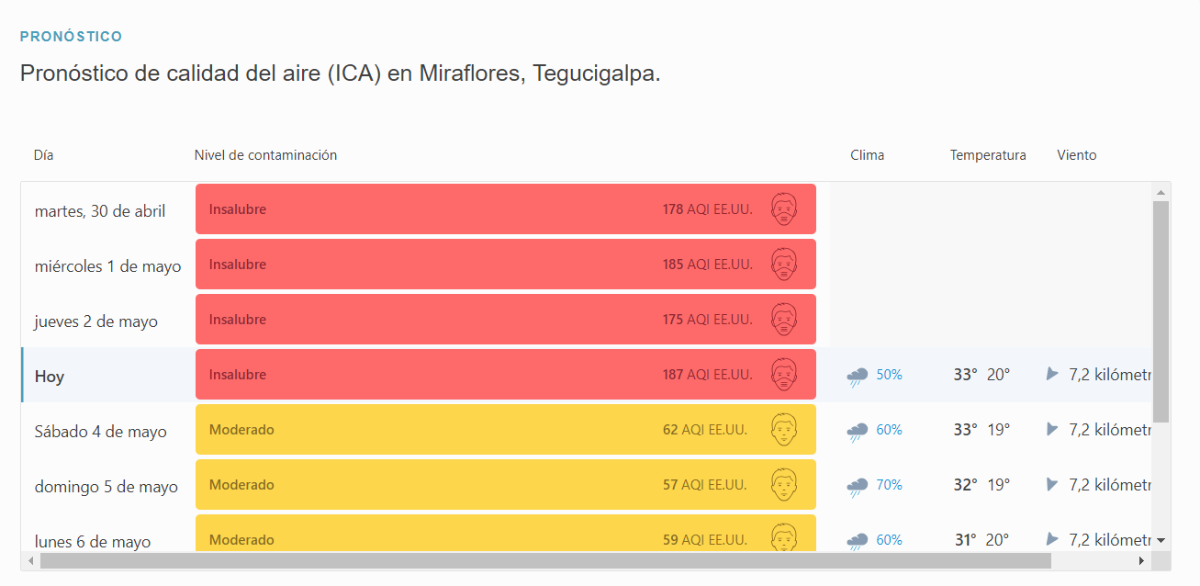Viewport: 1200px width, 586px height.
Task: Click the scroll down arrow of the forecast table
Action: (x=1161, y=540)
